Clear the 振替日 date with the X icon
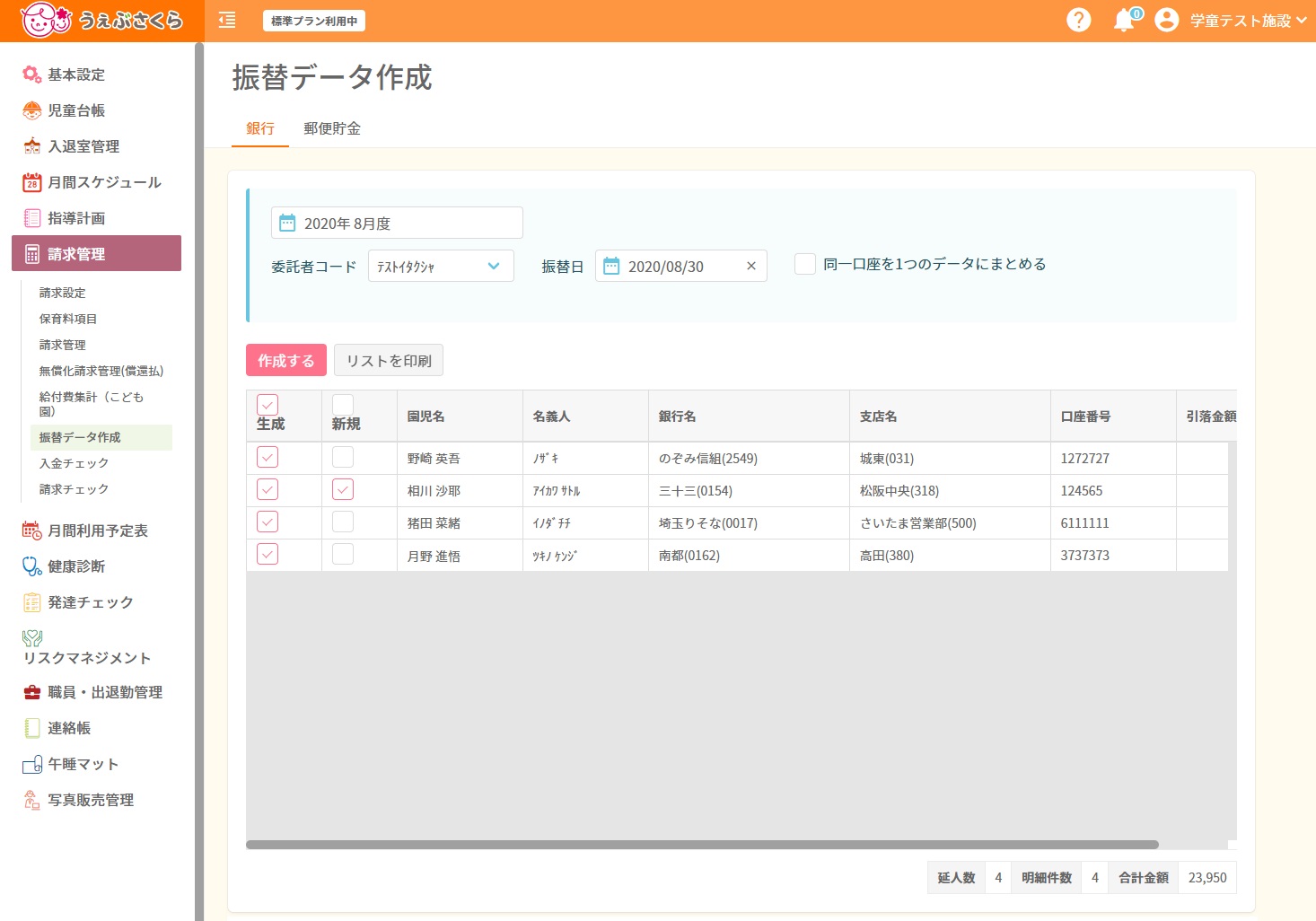The height and width of the screenshot is (921, 1316). 751,266
